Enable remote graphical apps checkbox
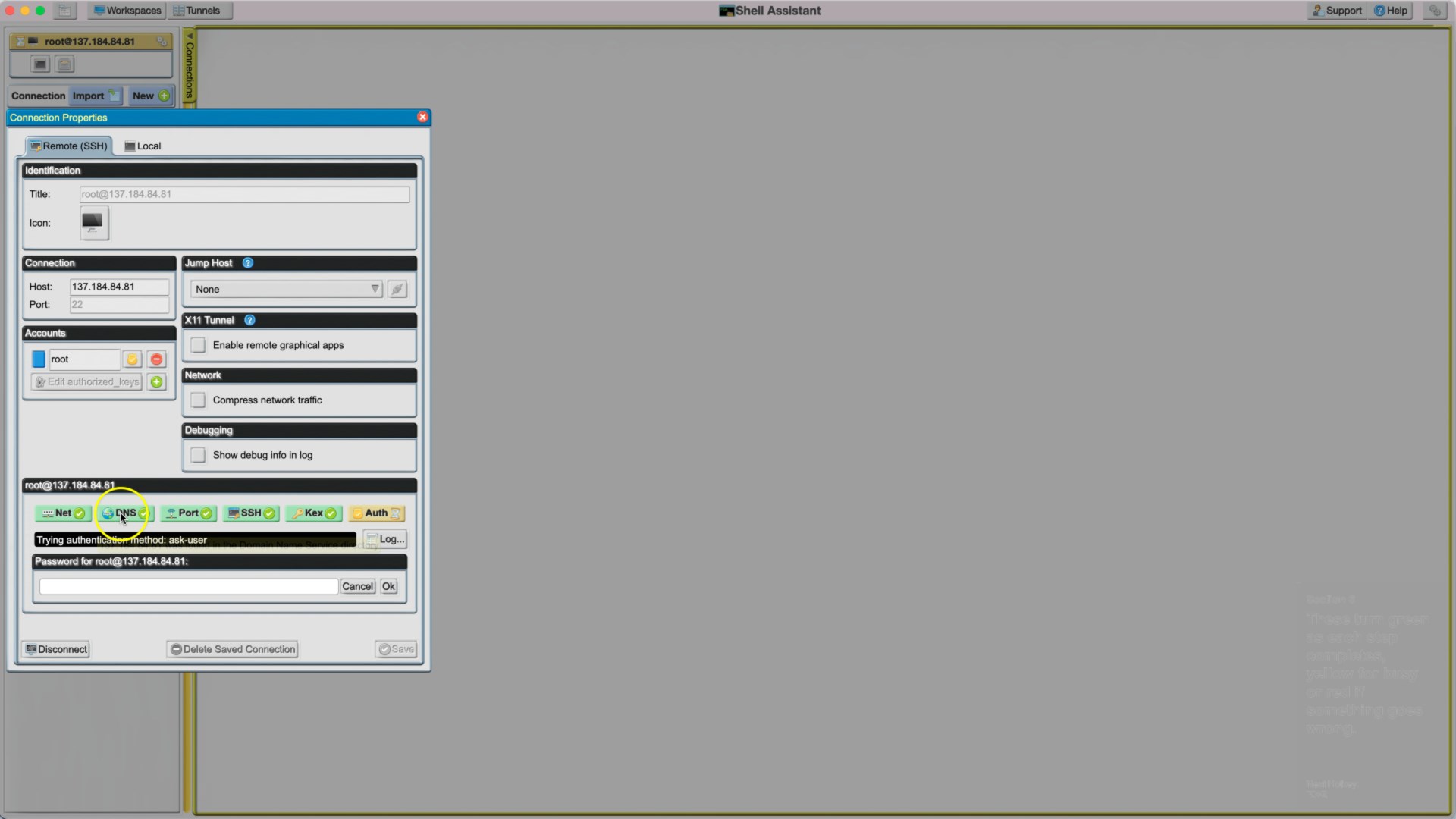 [198, 345]
